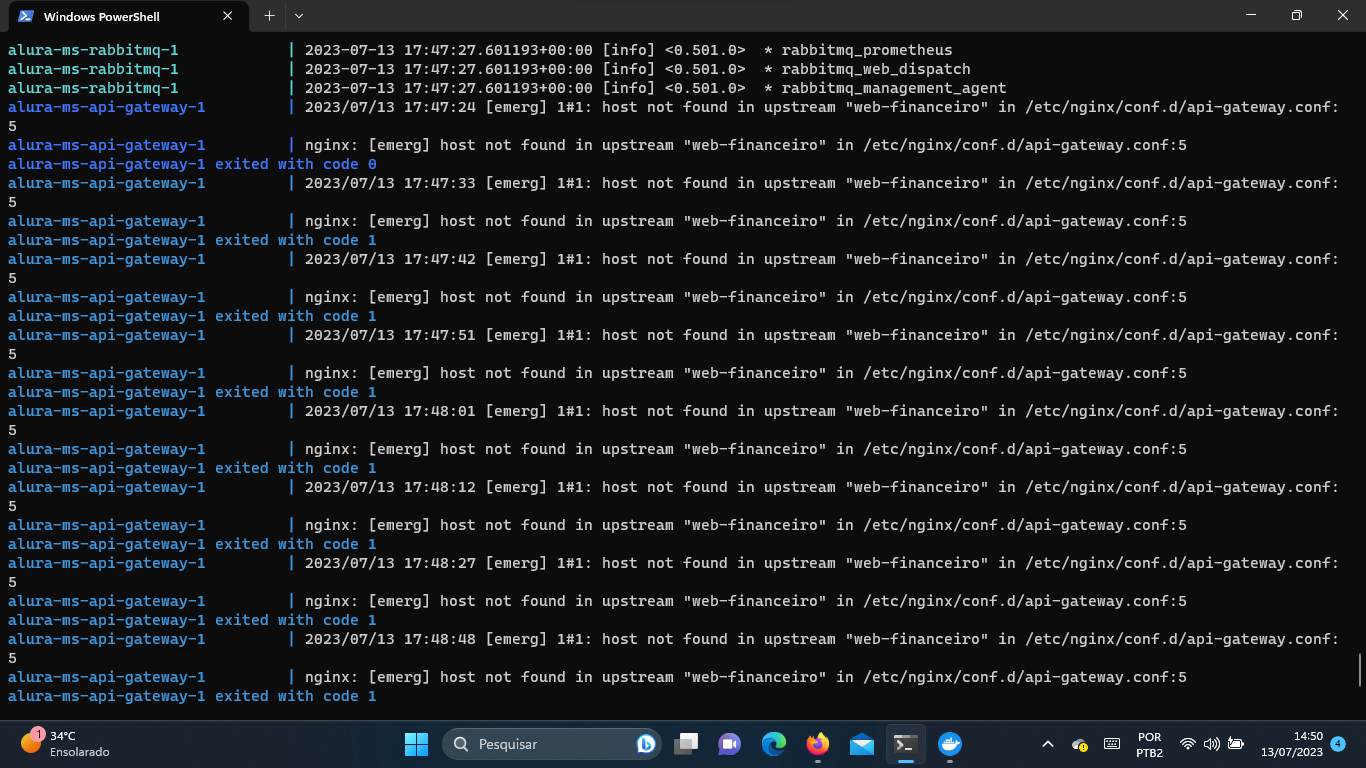Select the Windows PowerShell tab

126,16
